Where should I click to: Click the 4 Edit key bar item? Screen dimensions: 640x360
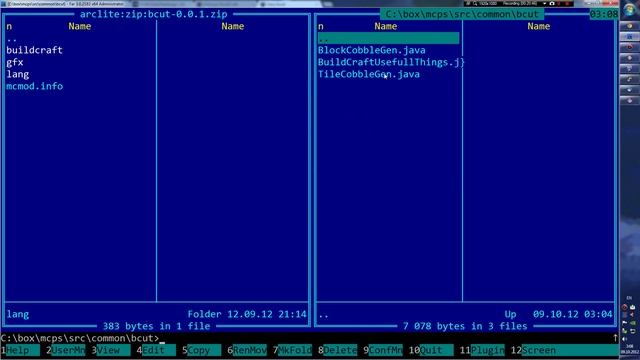(156, 350)
